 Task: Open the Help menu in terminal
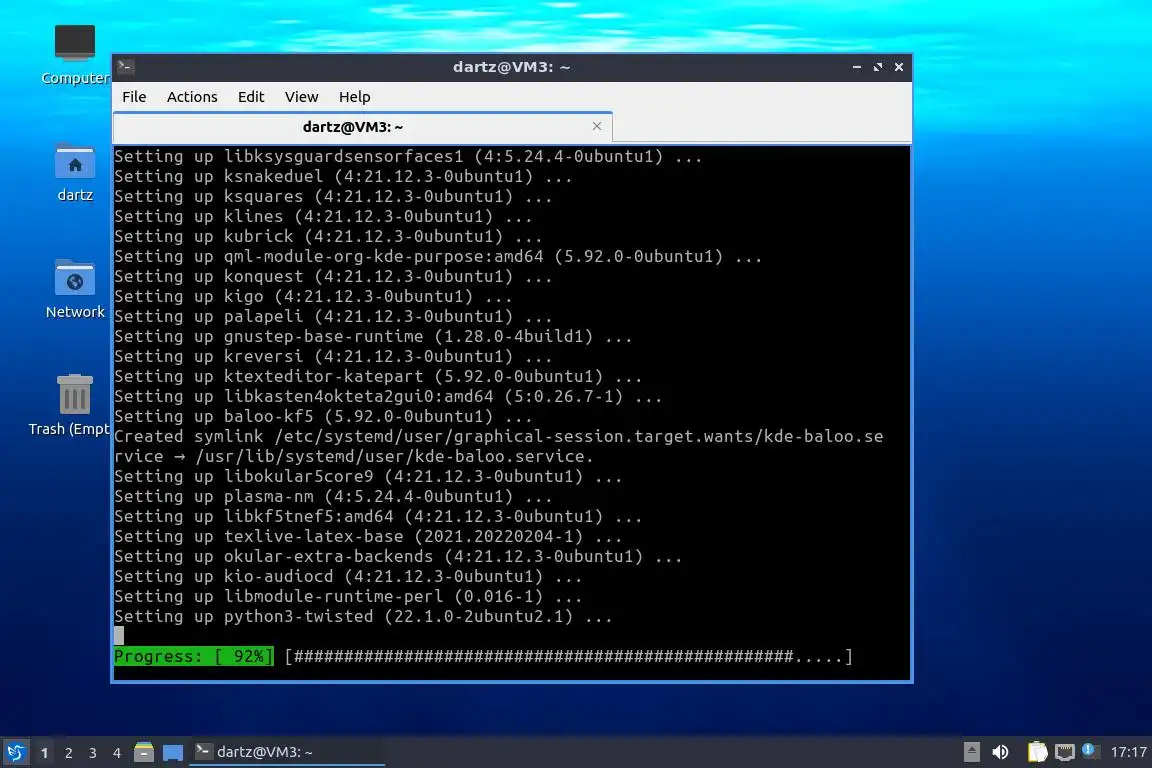(x=354, y=97)
